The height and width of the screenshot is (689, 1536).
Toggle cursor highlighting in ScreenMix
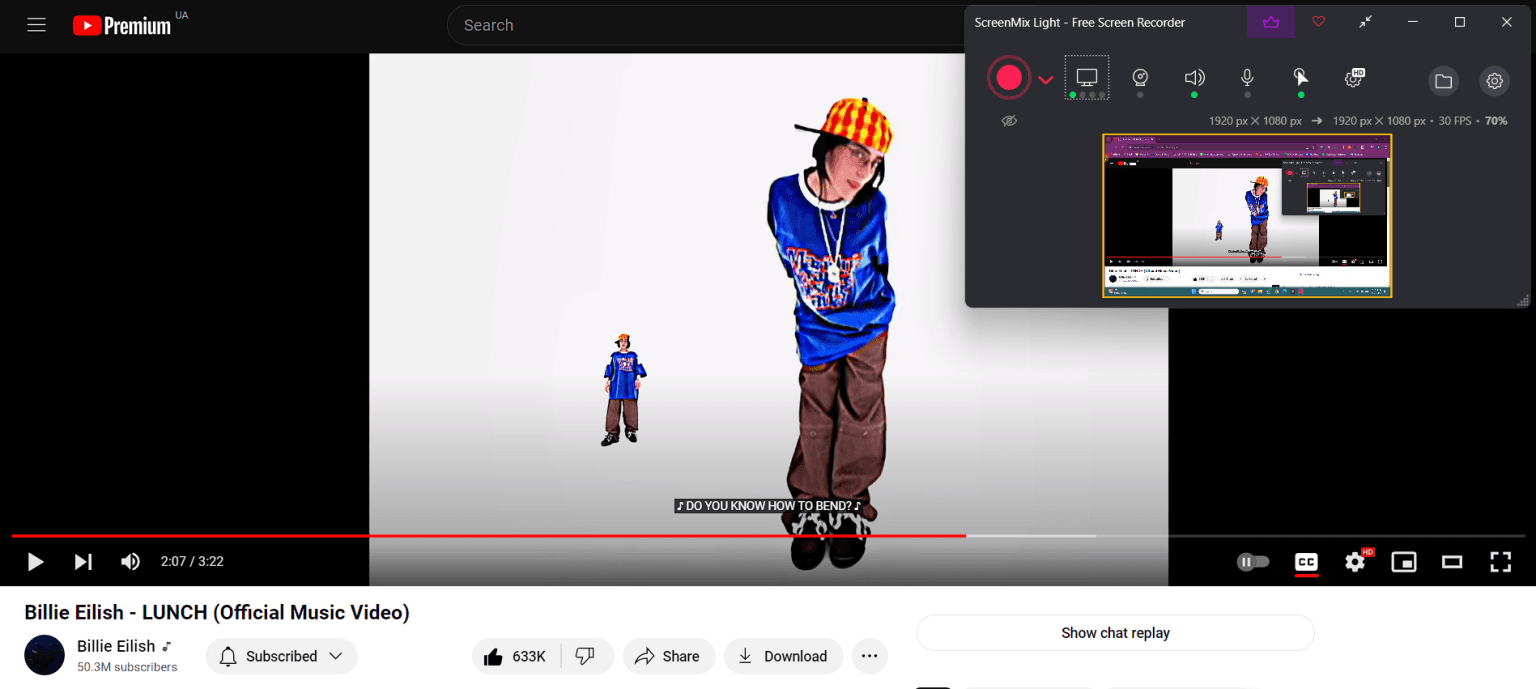coord(1300,78)
